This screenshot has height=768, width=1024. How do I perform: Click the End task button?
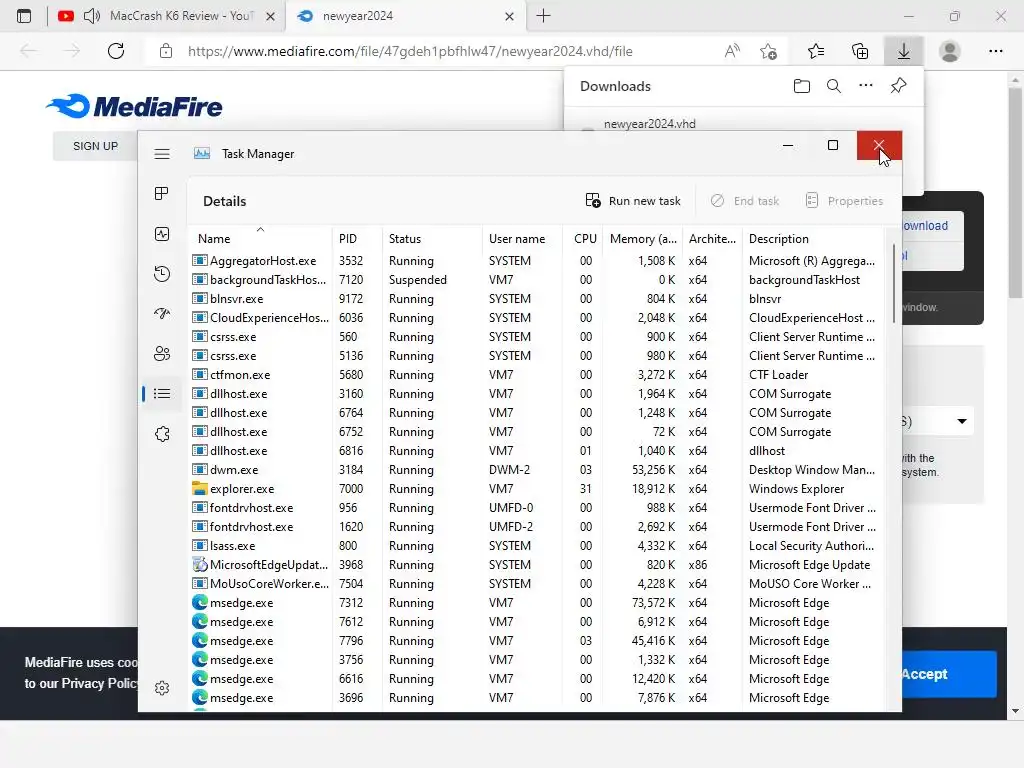point(744,201)
